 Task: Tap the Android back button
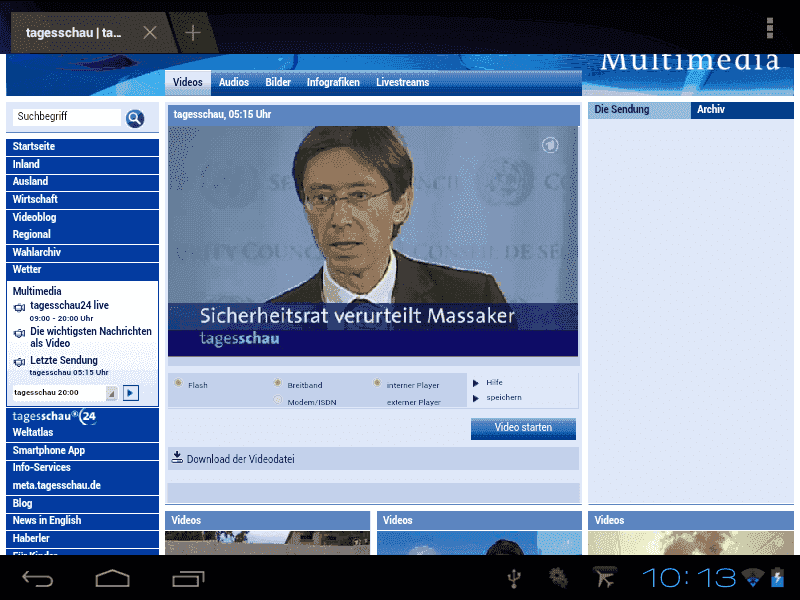click(x=37, y=579)
